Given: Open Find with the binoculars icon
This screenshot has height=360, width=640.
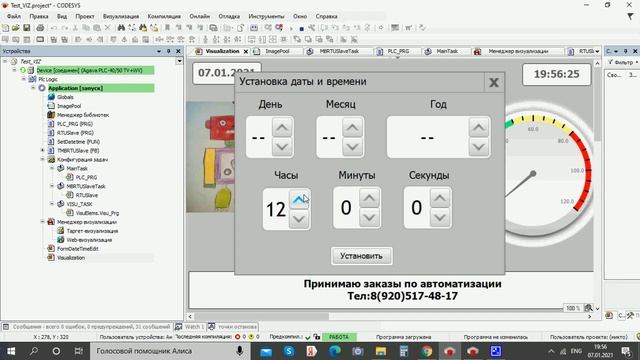Looking at the screenshot, I should (121, 28).
